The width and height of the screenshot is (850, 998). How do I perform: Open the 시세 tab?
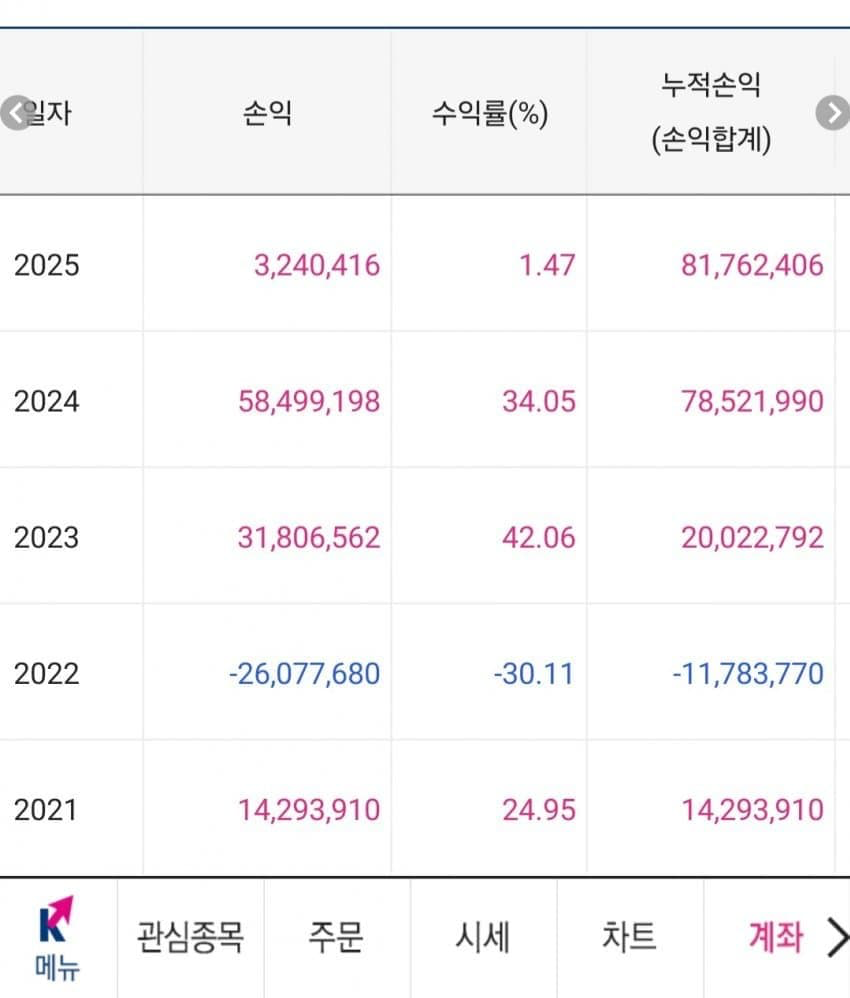tap(483, 938)
